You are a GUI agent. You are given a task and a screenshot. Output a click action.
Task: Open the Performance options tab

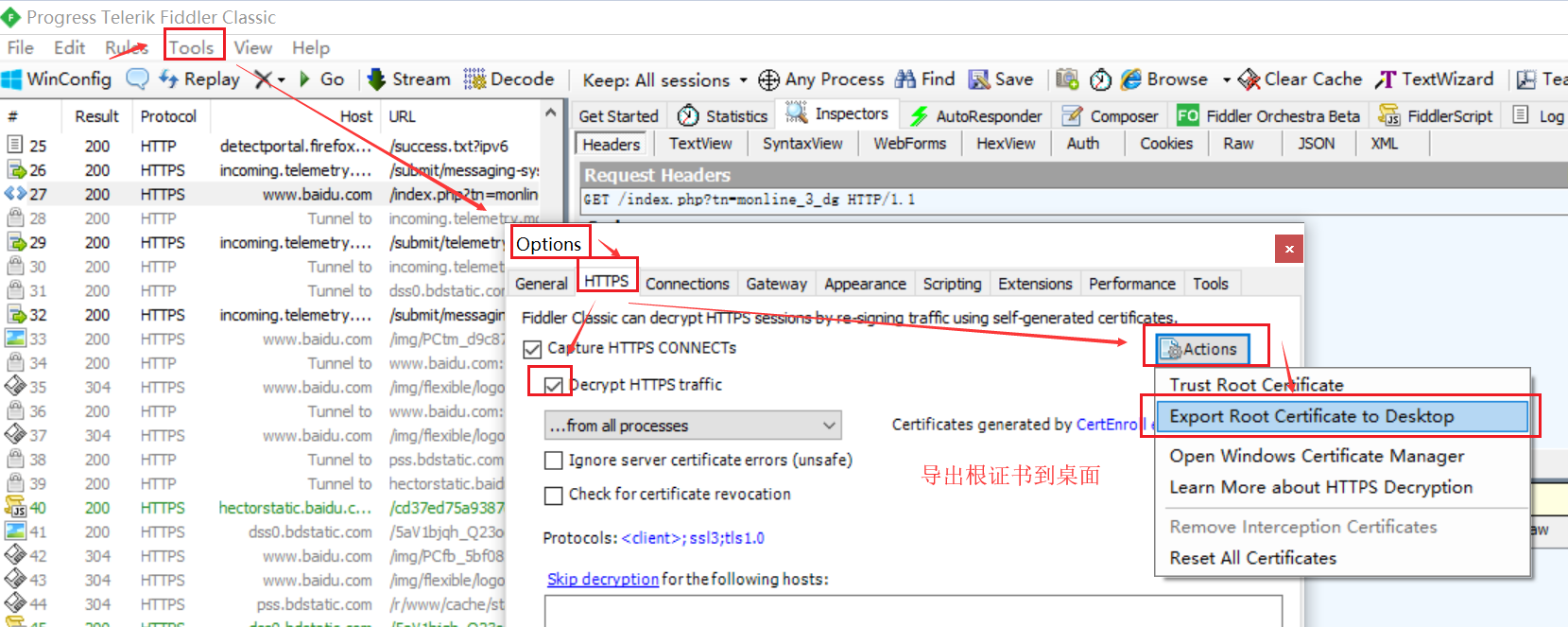[1131, 284]
